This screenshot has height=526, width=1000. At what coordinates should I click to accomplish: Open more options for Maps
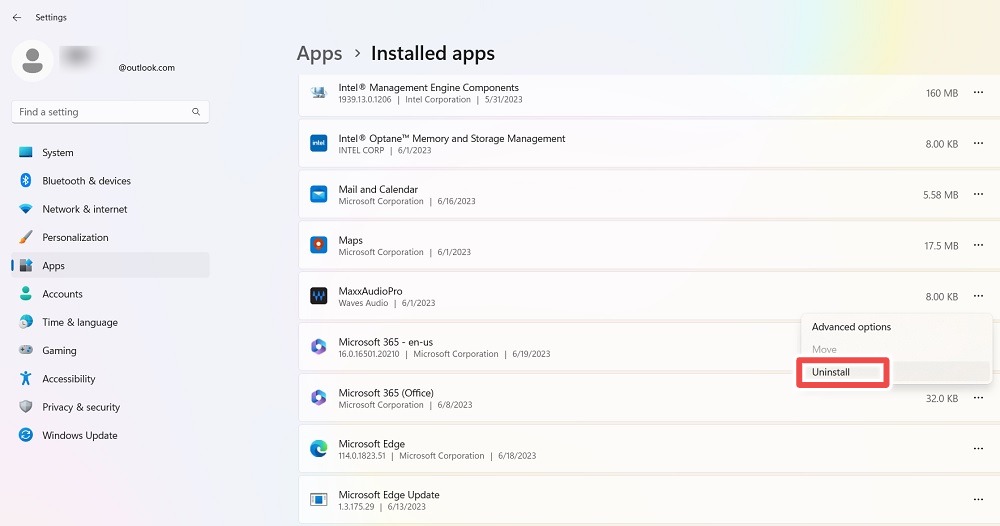coord(978,245)
